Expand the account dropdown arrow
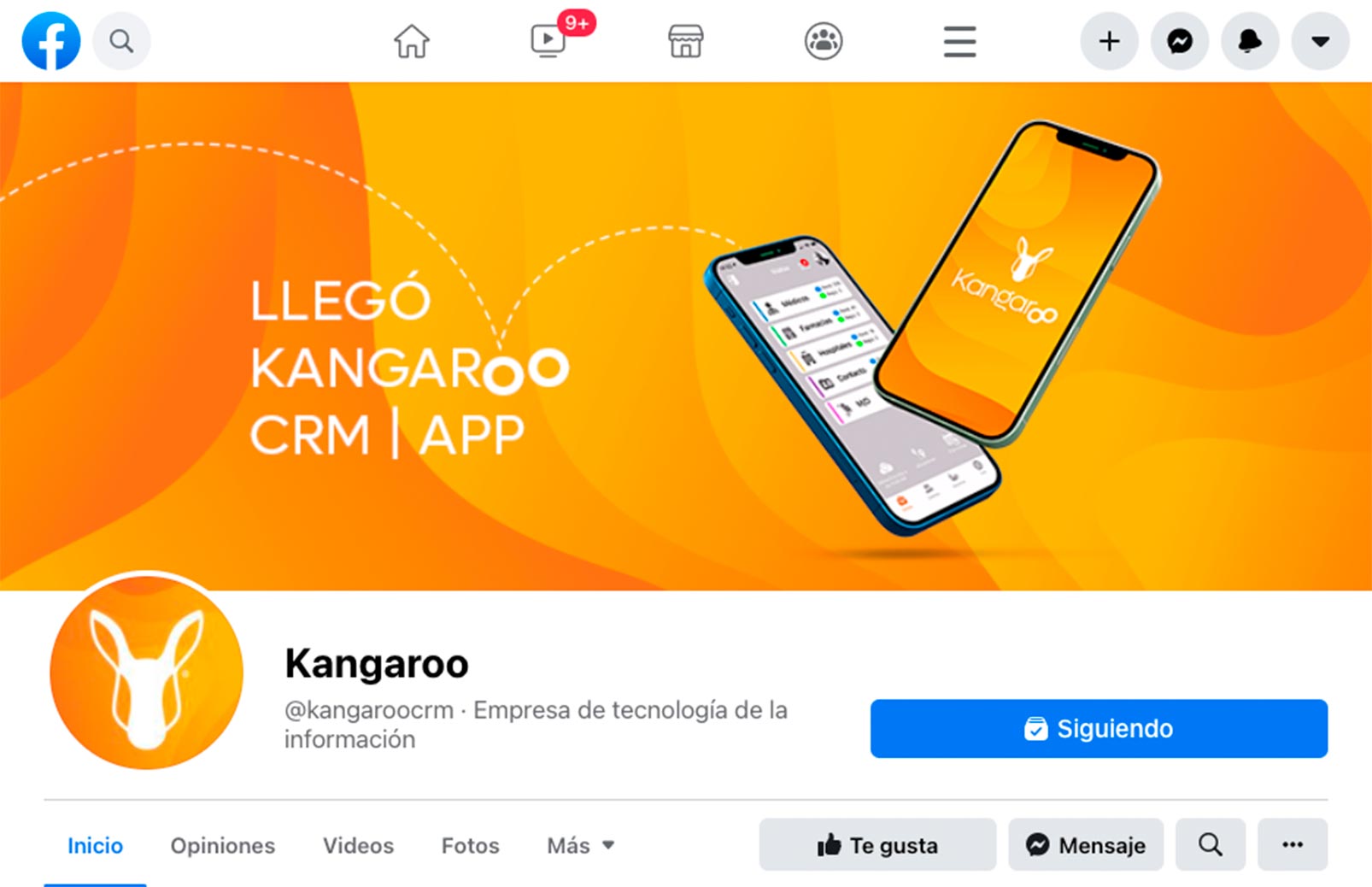This screenshot has height=887, width=1372. [x=1321, y=41]
